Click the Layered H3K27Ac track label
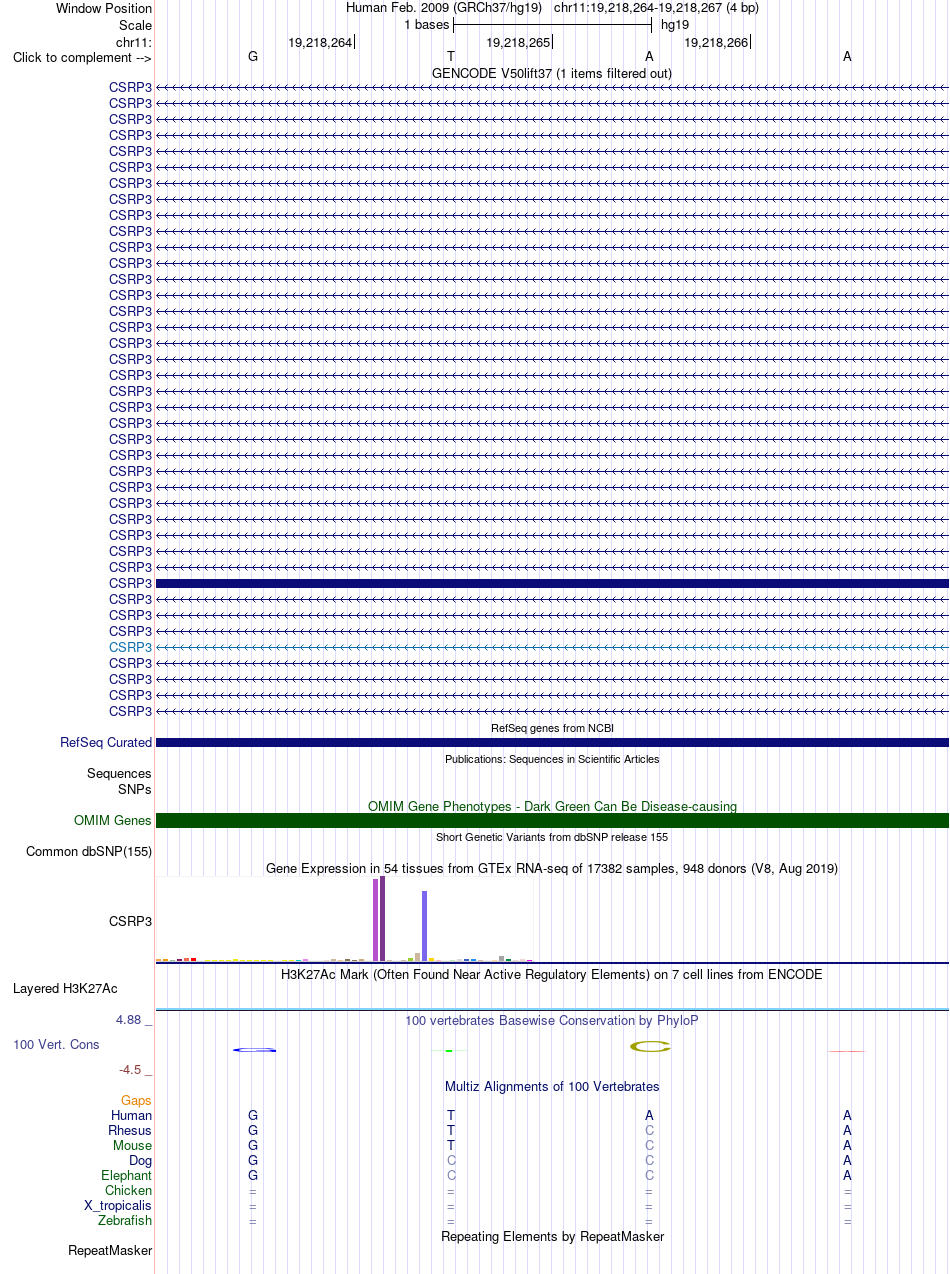950x1274 pixels. tap(65, 989)
